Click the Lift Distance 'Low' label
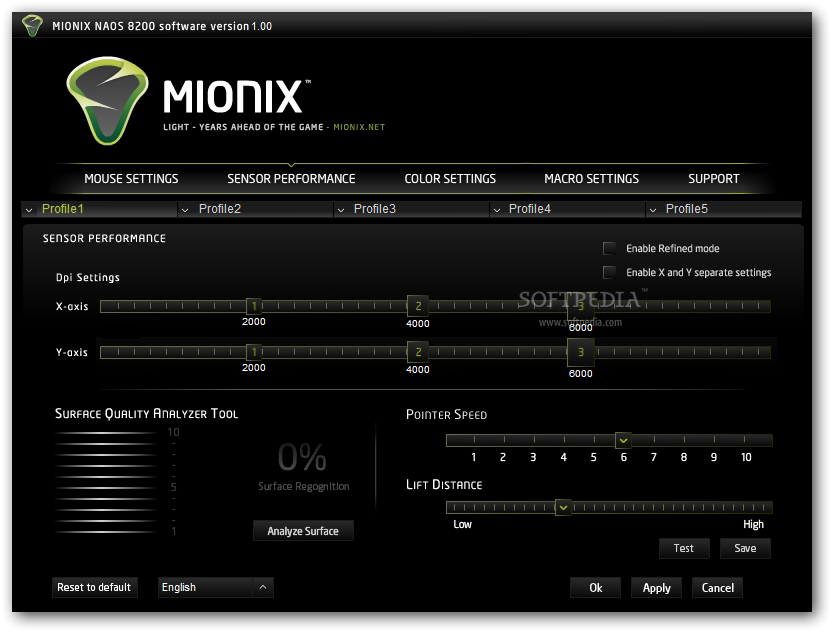832x632 pixels. (462, 524)
